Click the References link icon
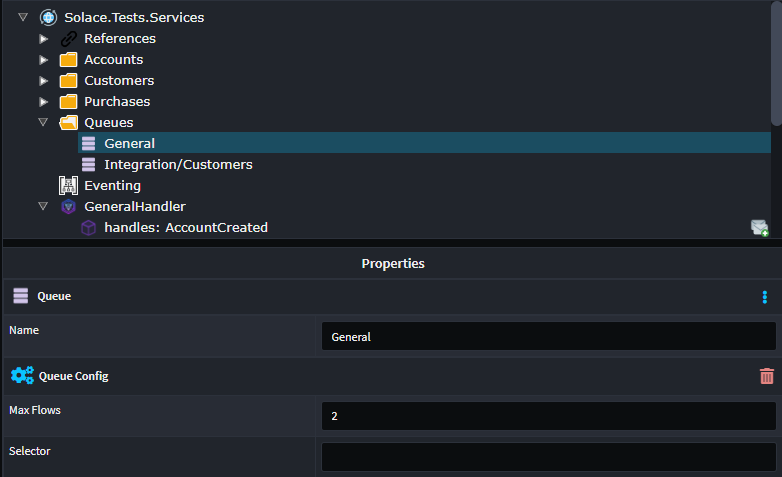The height and width of the screenshot is (477, 782). [68, 38]
